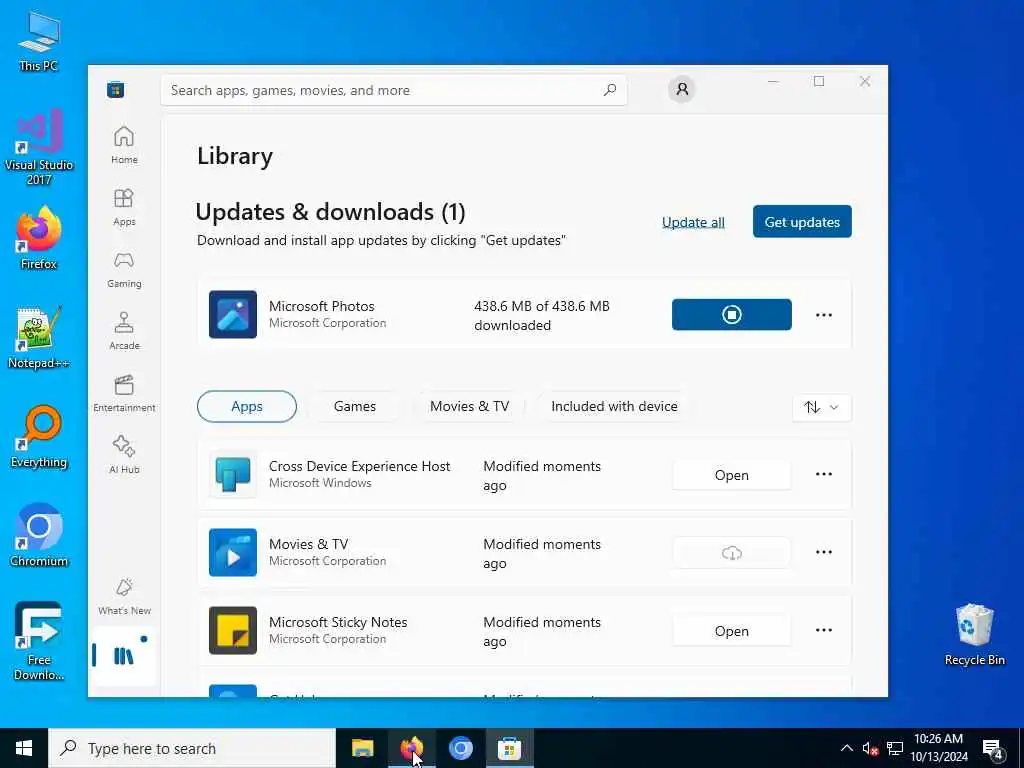Click the network tray icon

(895, 748)
